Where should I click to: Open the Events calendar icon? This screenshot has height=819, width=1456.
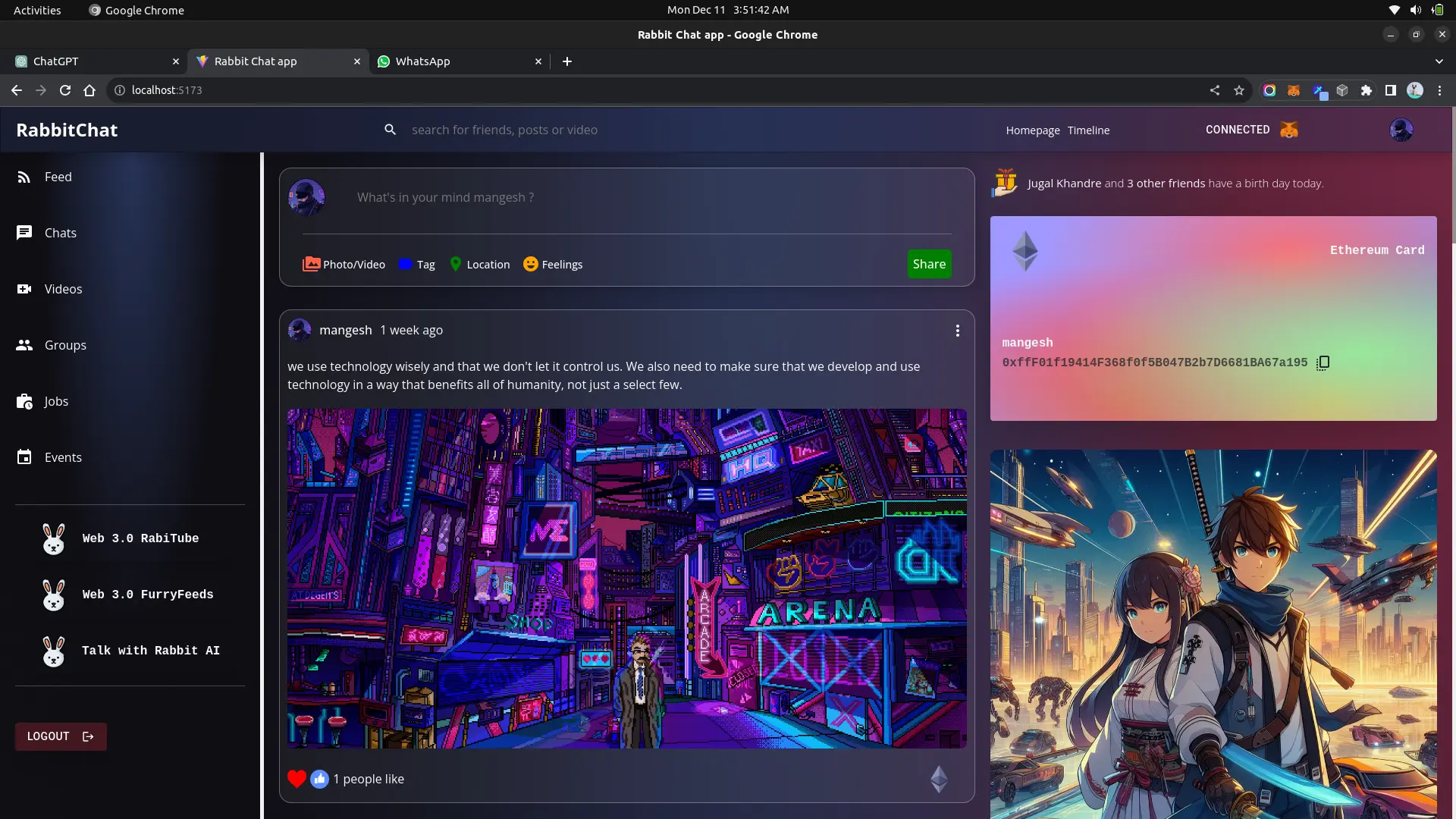click(x=24, y=457)
